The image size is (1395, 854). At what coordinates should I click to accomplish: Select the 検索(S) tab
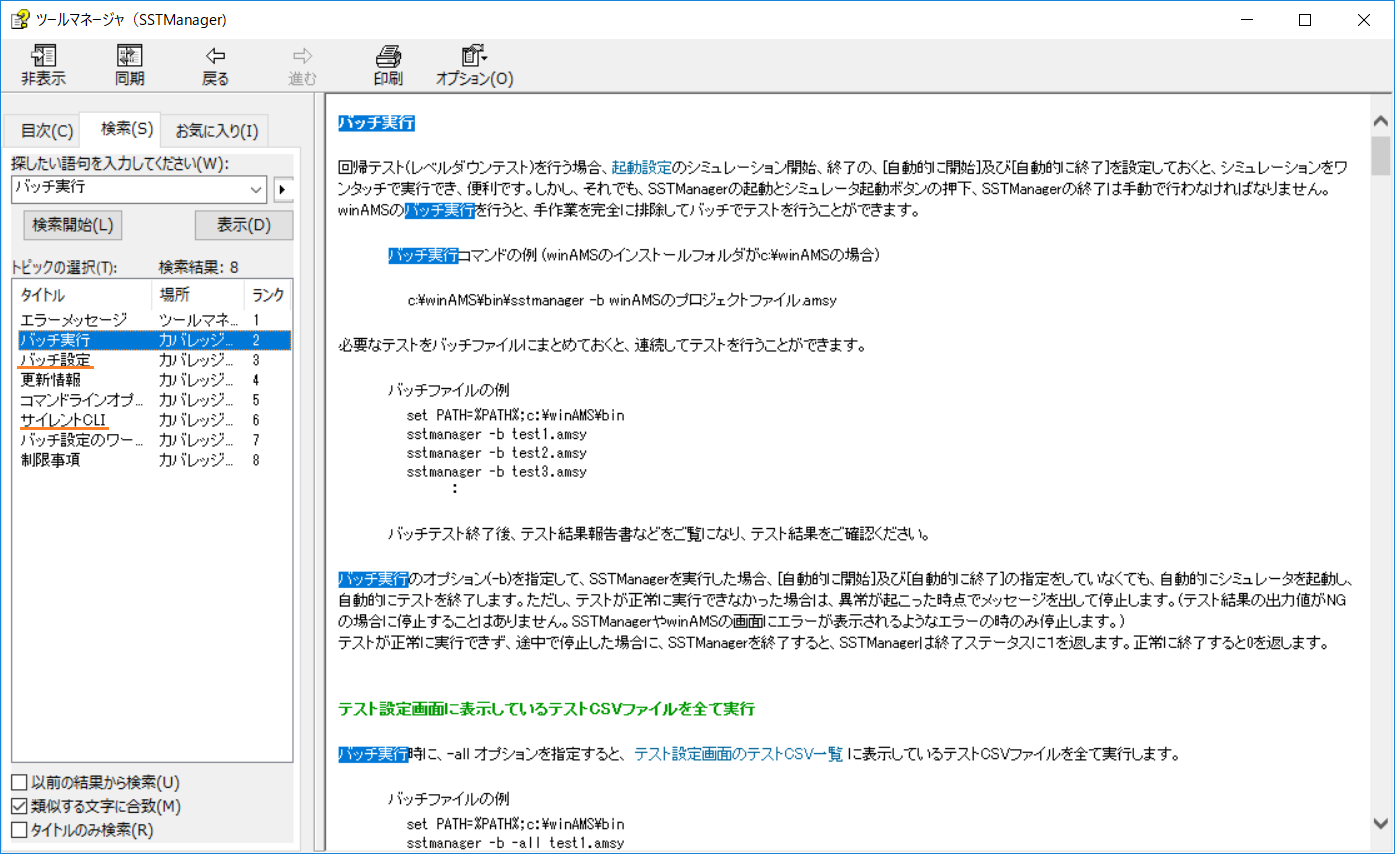[x=127, y=128]
